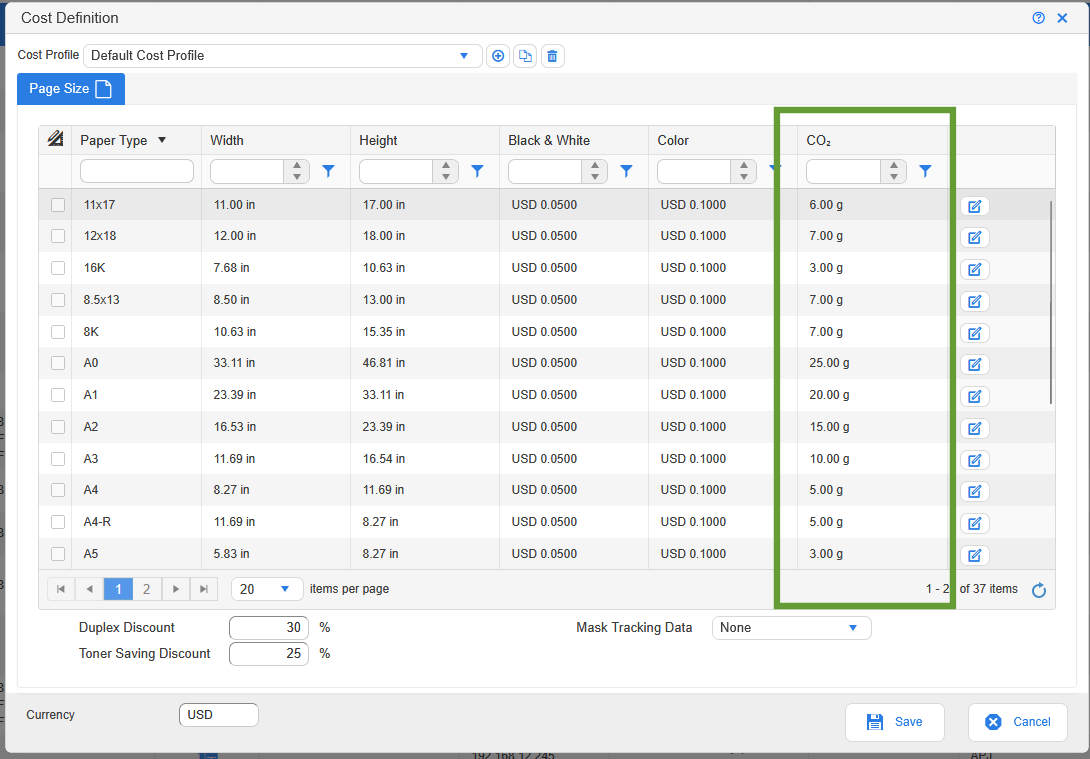The width and height of the screenshot is (1090, 759).
Task: Select the Page Size tab
Action: 70,89
